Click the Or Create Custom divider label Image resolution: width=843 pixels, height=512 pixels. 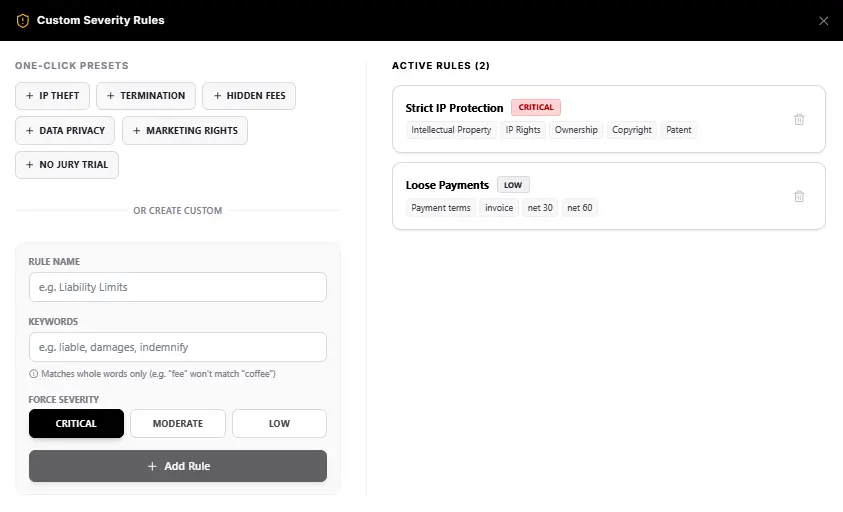click(177, 211)
